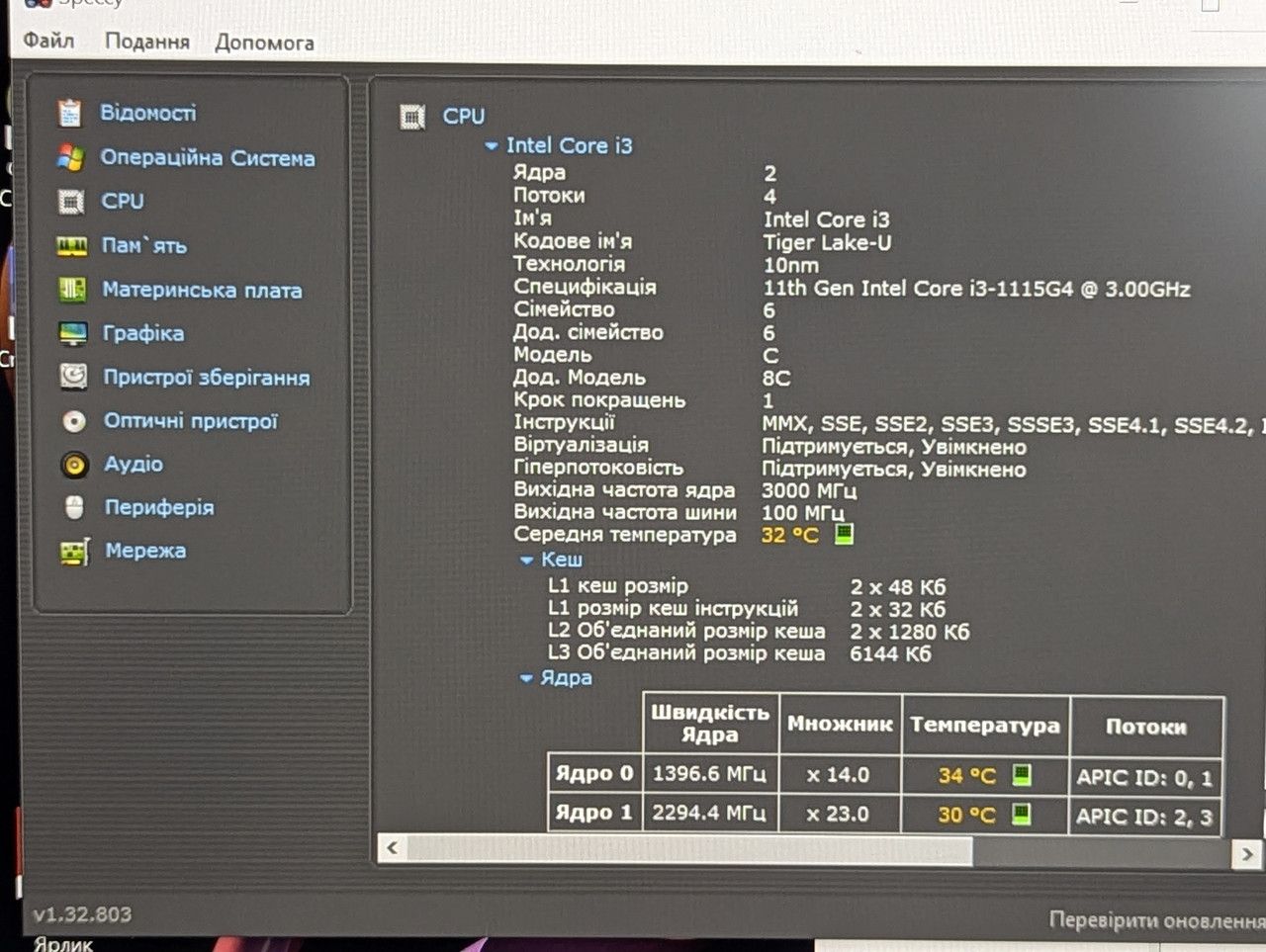
Task: Click the horizontal scrollbar thumb
Action: coord(690,849)
